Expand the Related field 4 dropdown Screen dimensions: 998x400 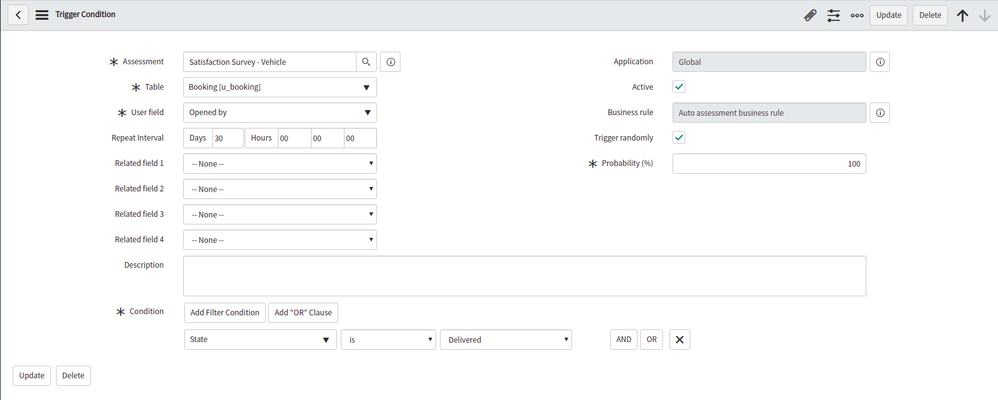tap(279, 240)
